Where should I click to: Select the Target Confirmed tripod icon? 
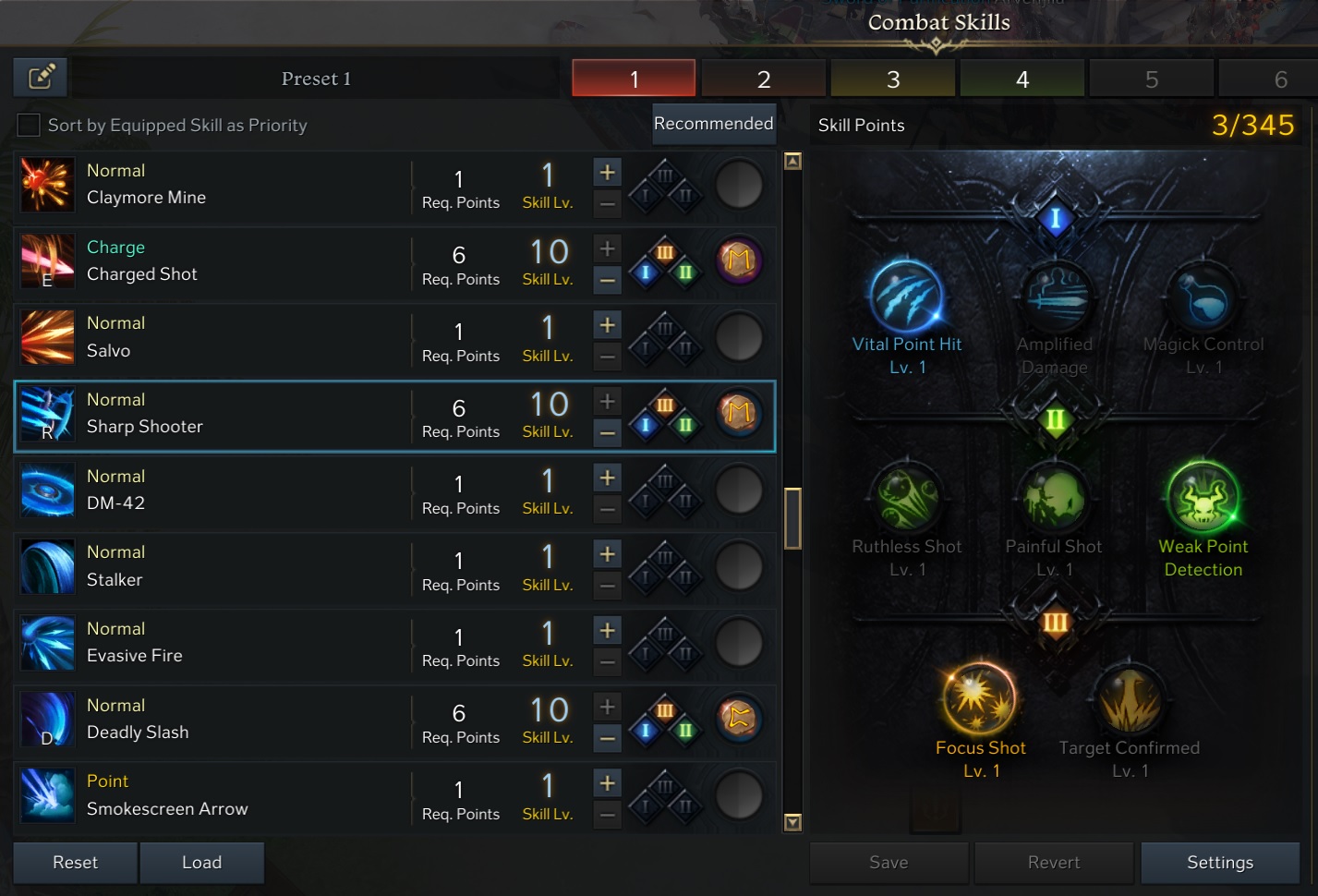click(x=1129, y=699)
